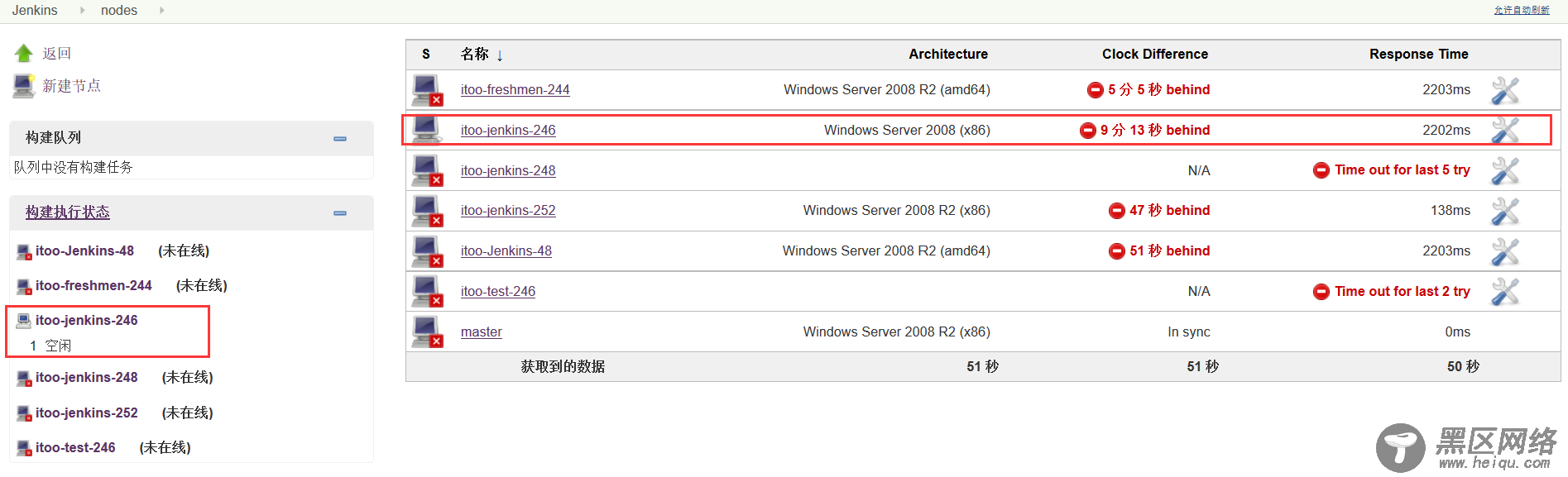Click sidebar icon next to itoo-freshmen-244 executor

coord(24,286)
